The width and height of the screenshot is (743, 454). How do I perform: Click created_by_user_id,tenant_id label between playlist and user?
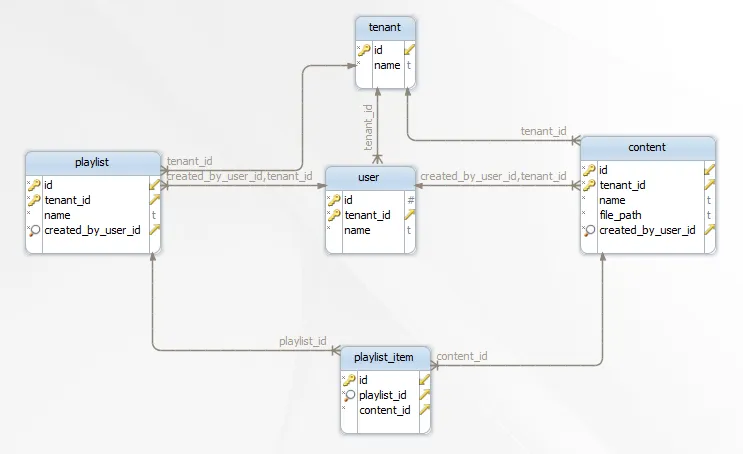point(240,176)
